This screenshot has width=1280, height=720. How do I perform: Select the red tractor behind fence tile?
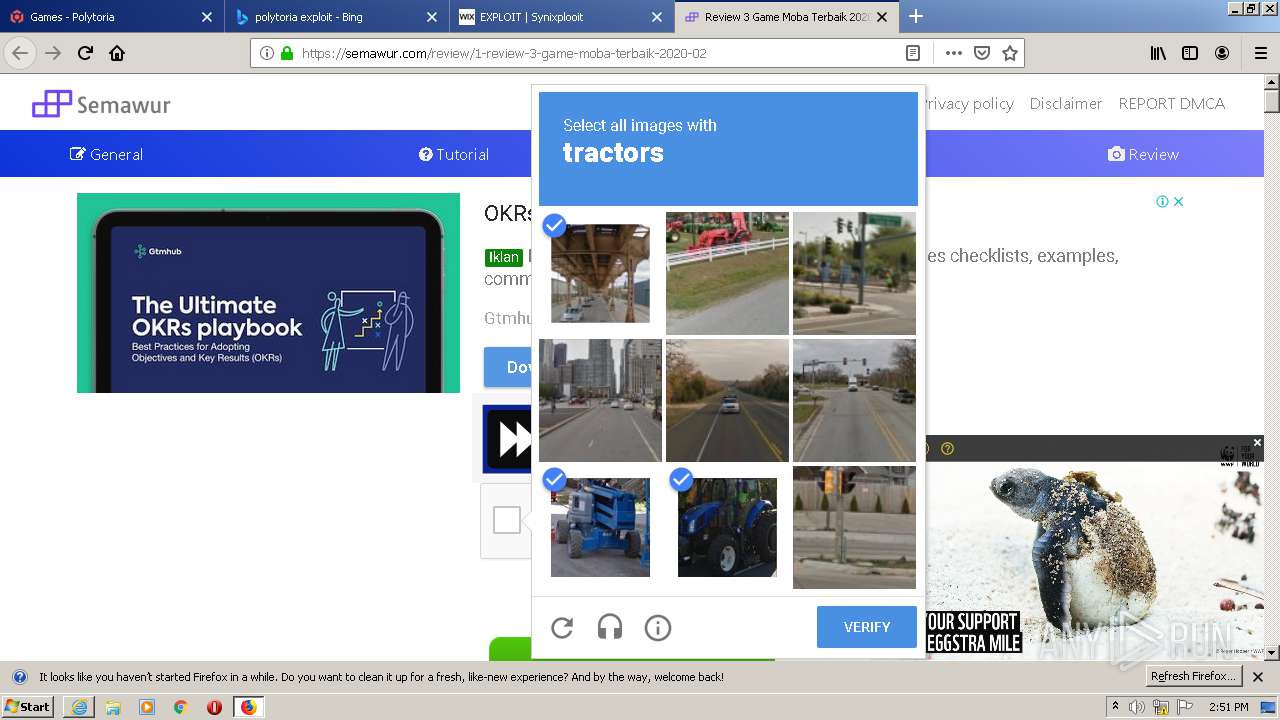[727, 273]
